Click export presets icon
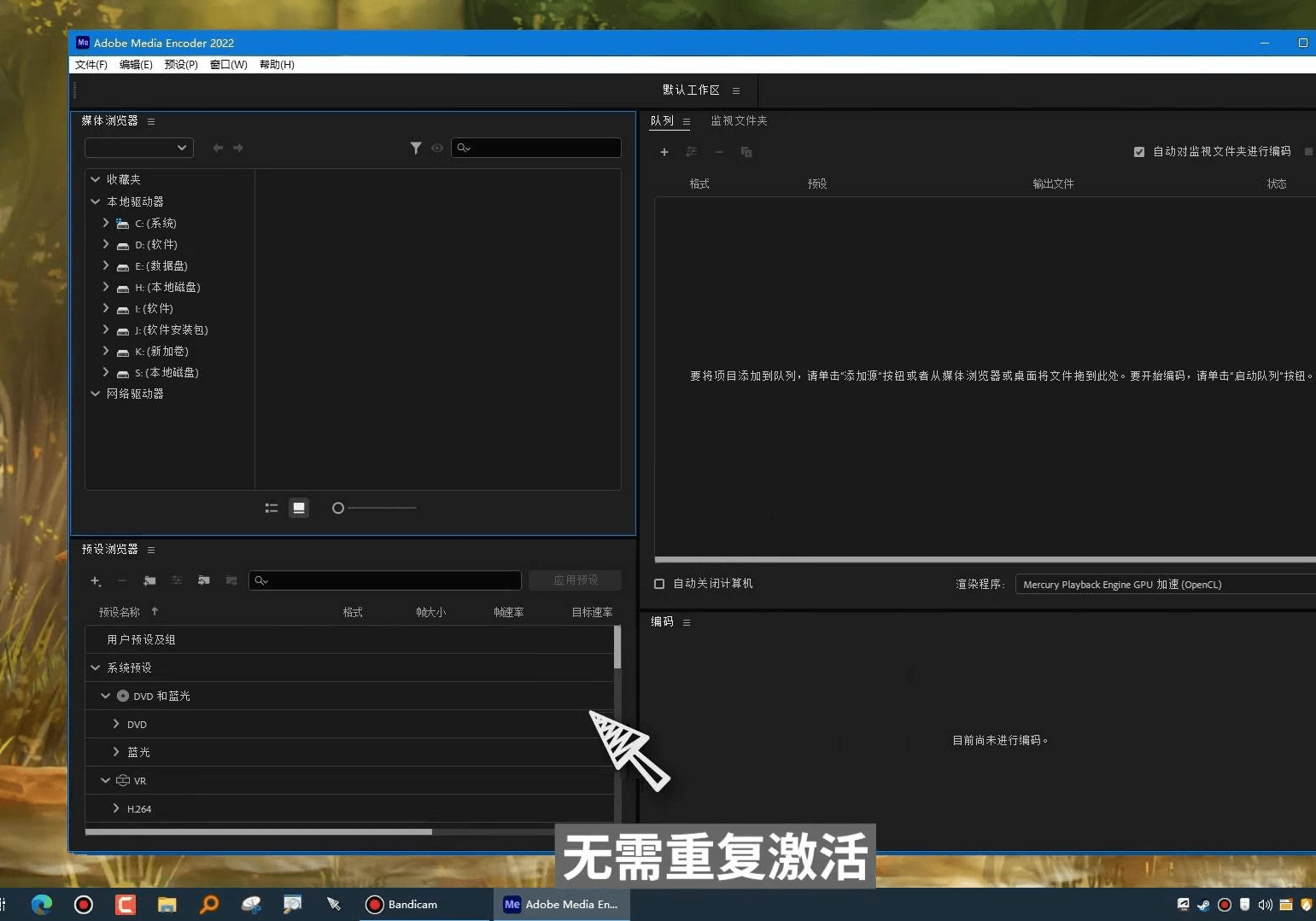 point(231,580)
